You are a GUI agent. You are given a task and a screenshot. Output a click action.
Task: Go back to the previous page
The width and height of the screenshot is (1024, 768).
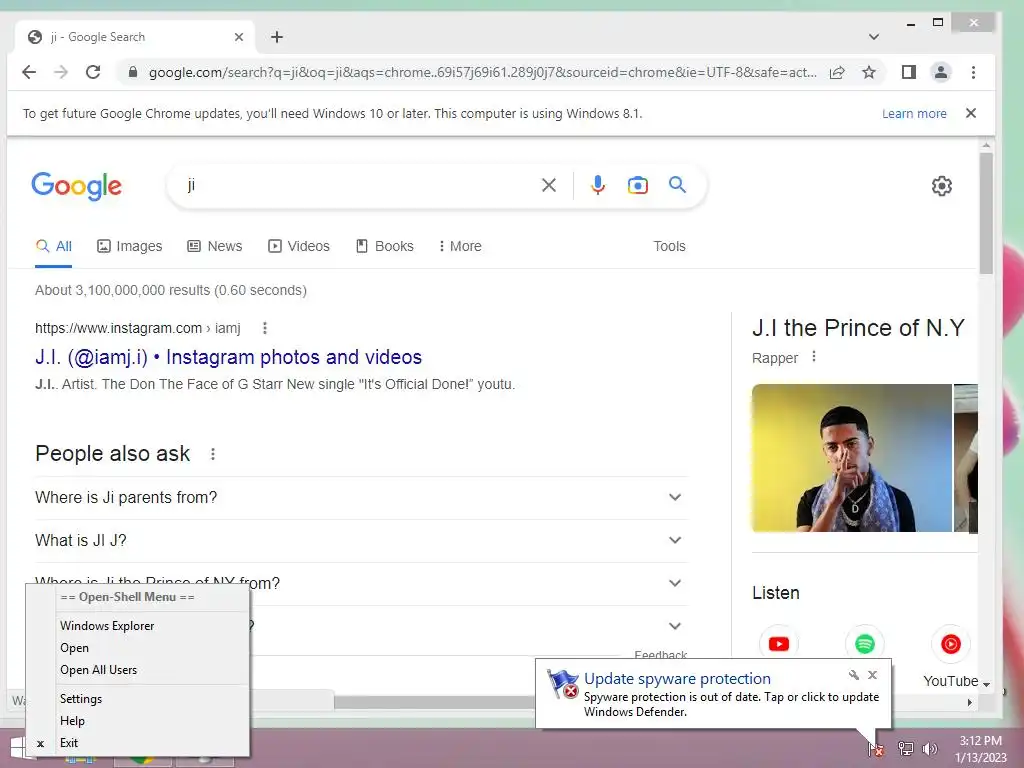[x=29, y=72]
